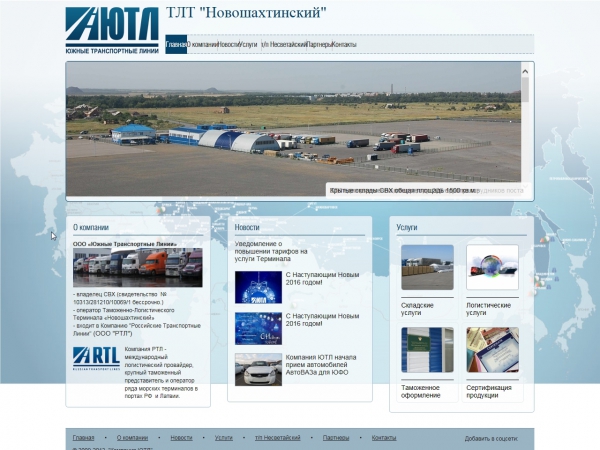Click the Сертификация продукции image
Image resolution: width=600 pixels, height=450 pixels.
[492, 350]
